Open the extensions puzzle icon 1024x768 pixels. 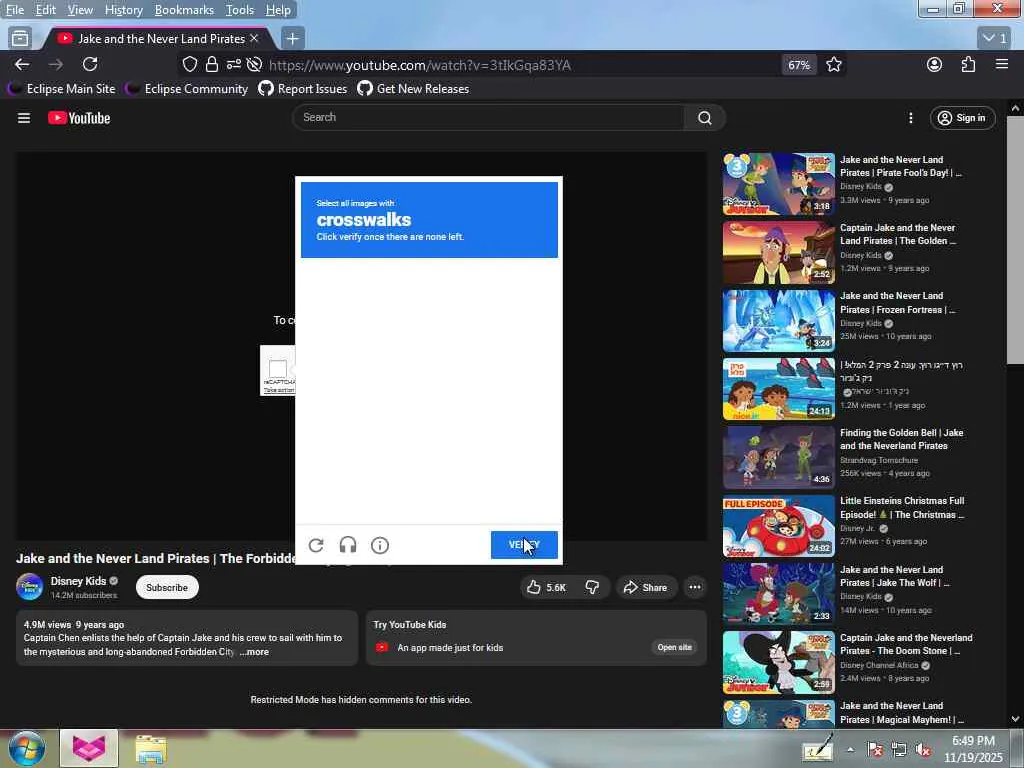[968, 64]
